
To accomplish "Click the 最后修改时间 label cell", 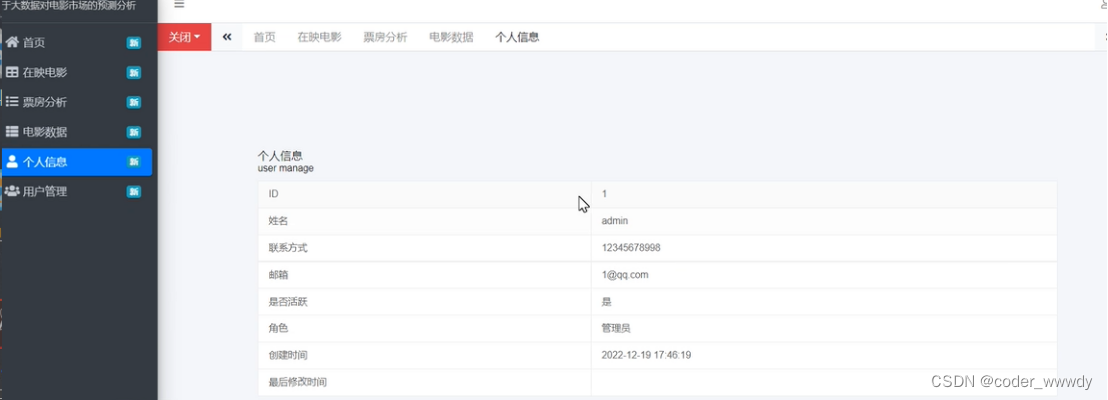I will [425, 382].
